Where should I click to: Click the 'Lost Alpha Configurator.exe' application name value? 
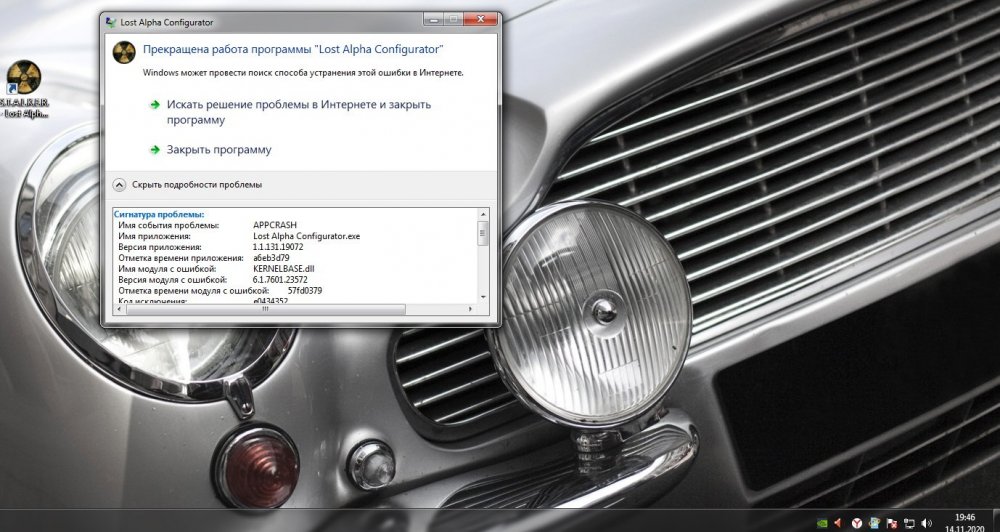(x=306, y=236)
